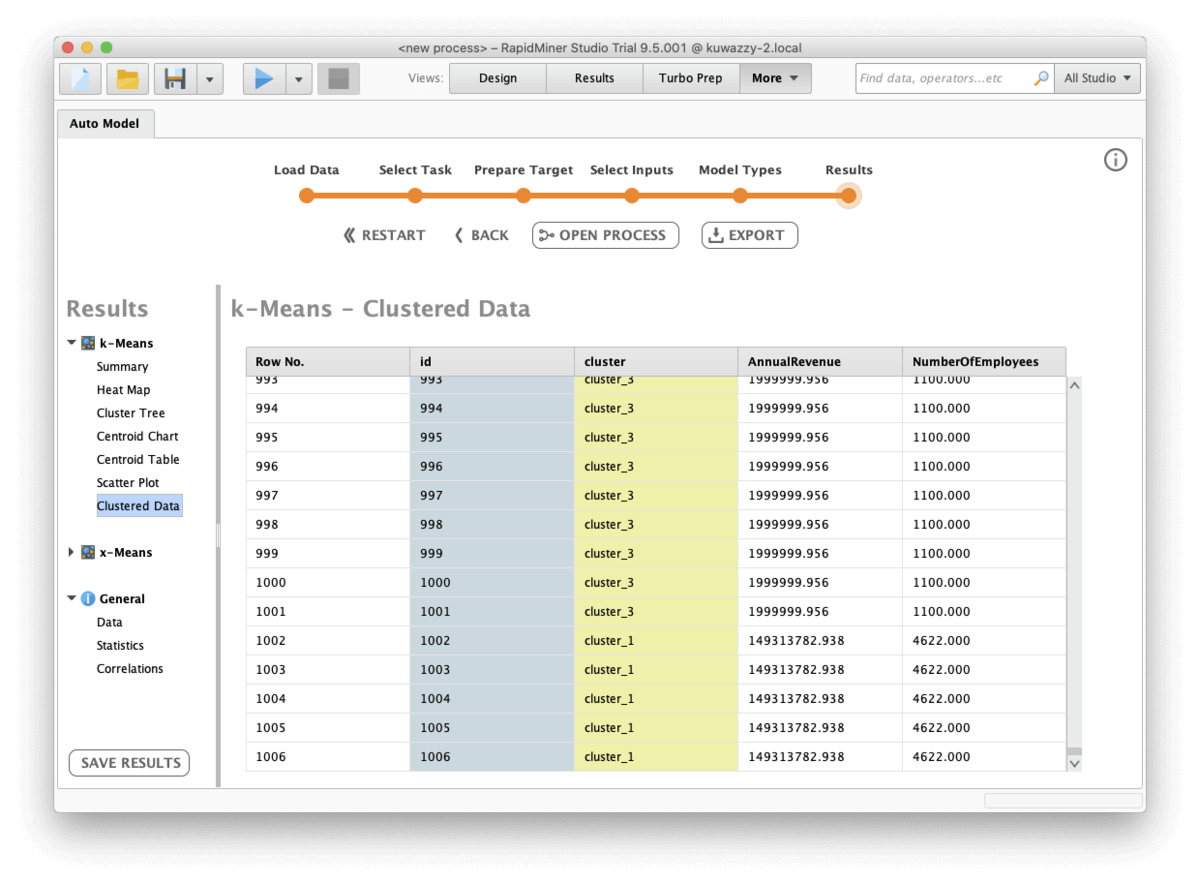Select Heat Map under k-Means
This screenshot has width=1200, height=884.
coord(123,390)
